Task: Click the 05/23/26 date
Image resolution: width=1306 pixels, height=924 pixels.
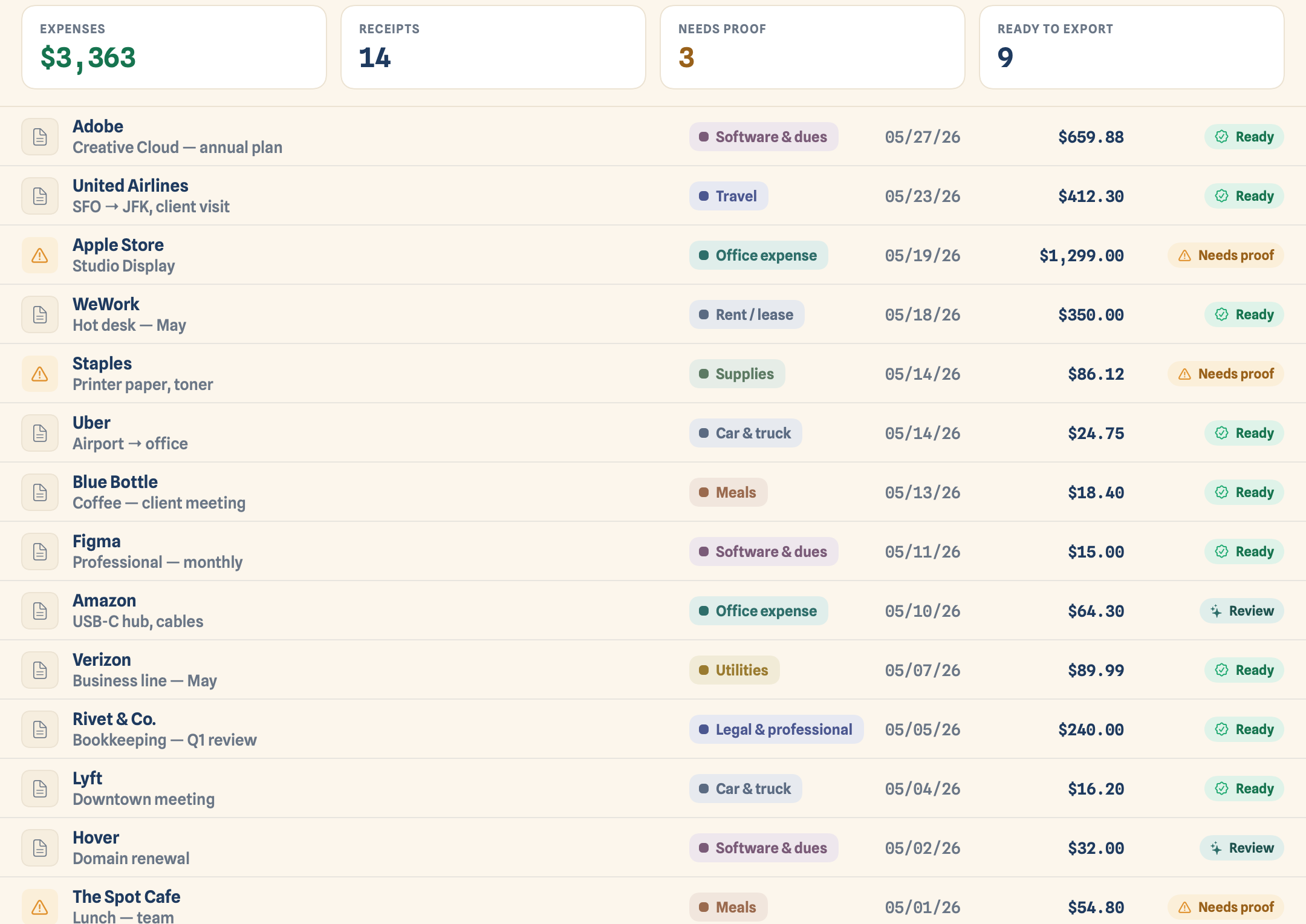Action: pos(923,197)
